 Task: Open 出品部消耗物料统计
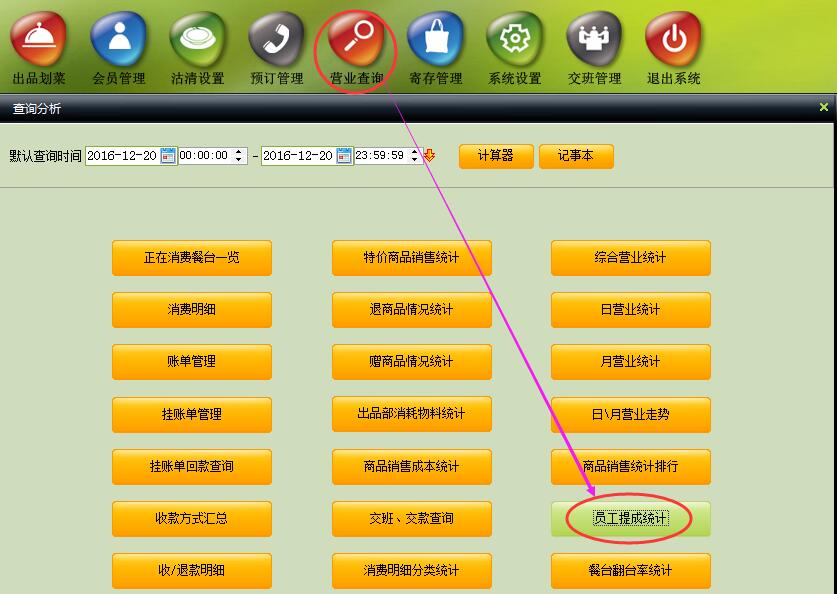412,414
